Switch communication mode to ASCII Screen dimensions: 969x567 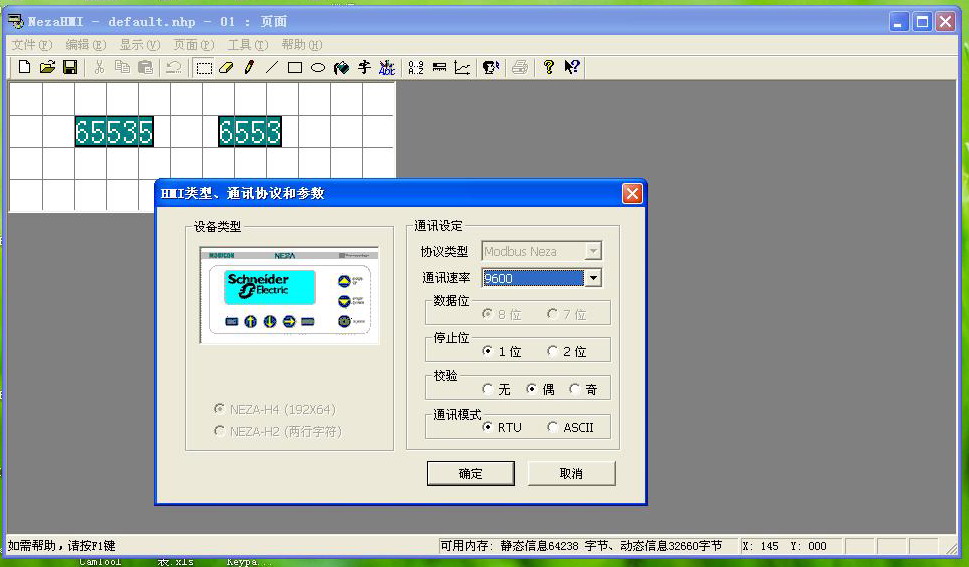click(554, 427)
